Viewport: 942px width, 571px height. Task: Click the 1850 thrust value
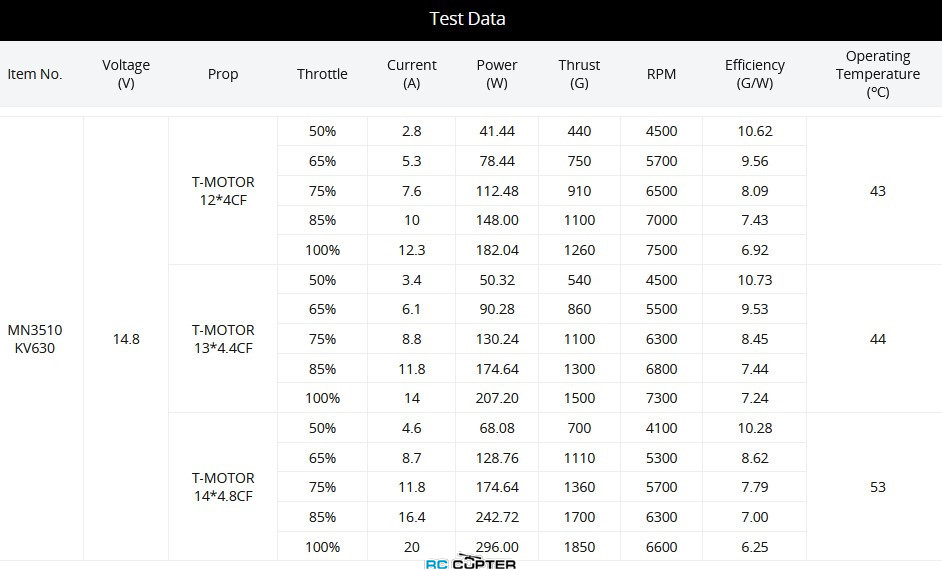pyautogui.click(x=579, y=547)
